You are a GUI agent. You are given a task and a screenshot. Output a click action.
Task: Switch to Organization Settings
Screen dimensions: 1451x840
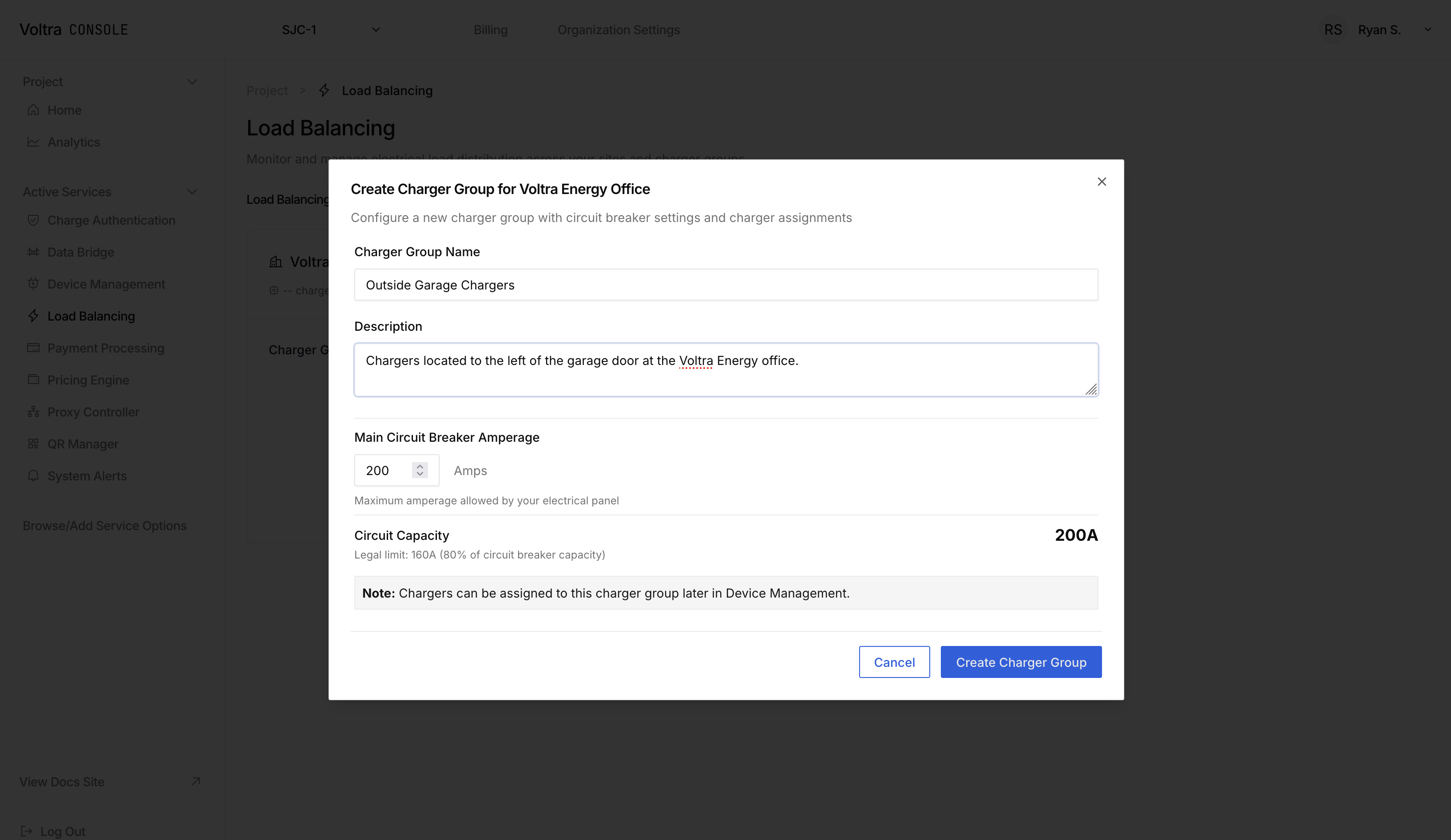[x=618, y=29]
